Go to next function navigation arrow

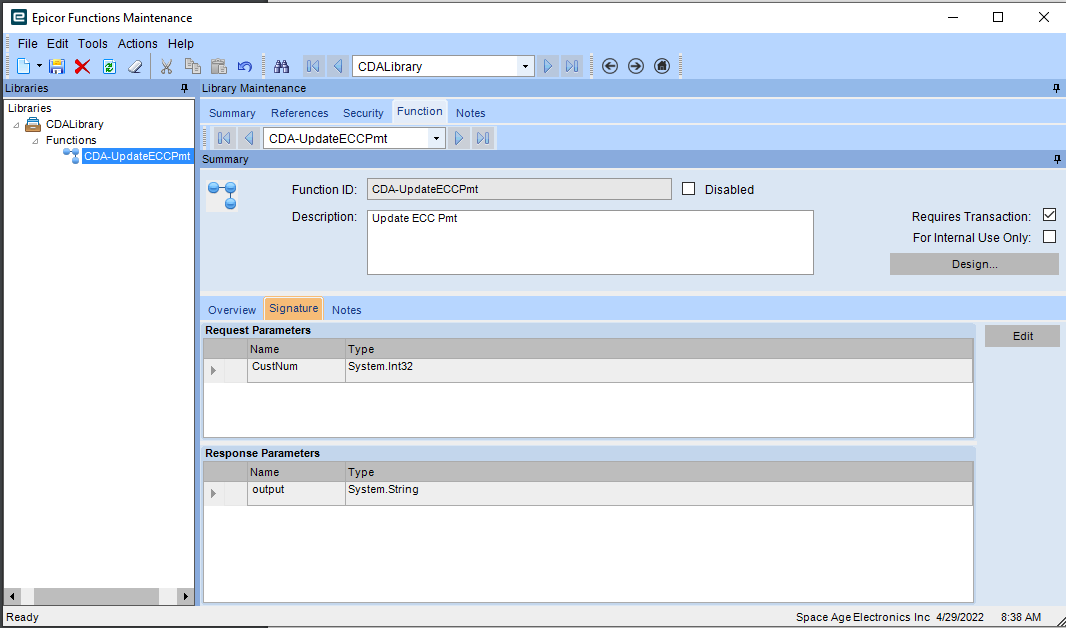click(x=459, y=138)
